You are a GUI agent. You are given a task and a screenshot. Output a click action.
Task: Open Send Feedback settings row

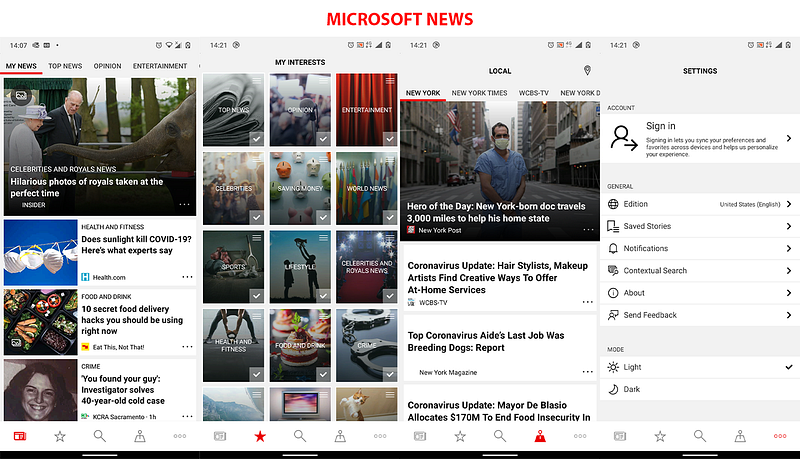pyautogui.click(x=700, y=315)
